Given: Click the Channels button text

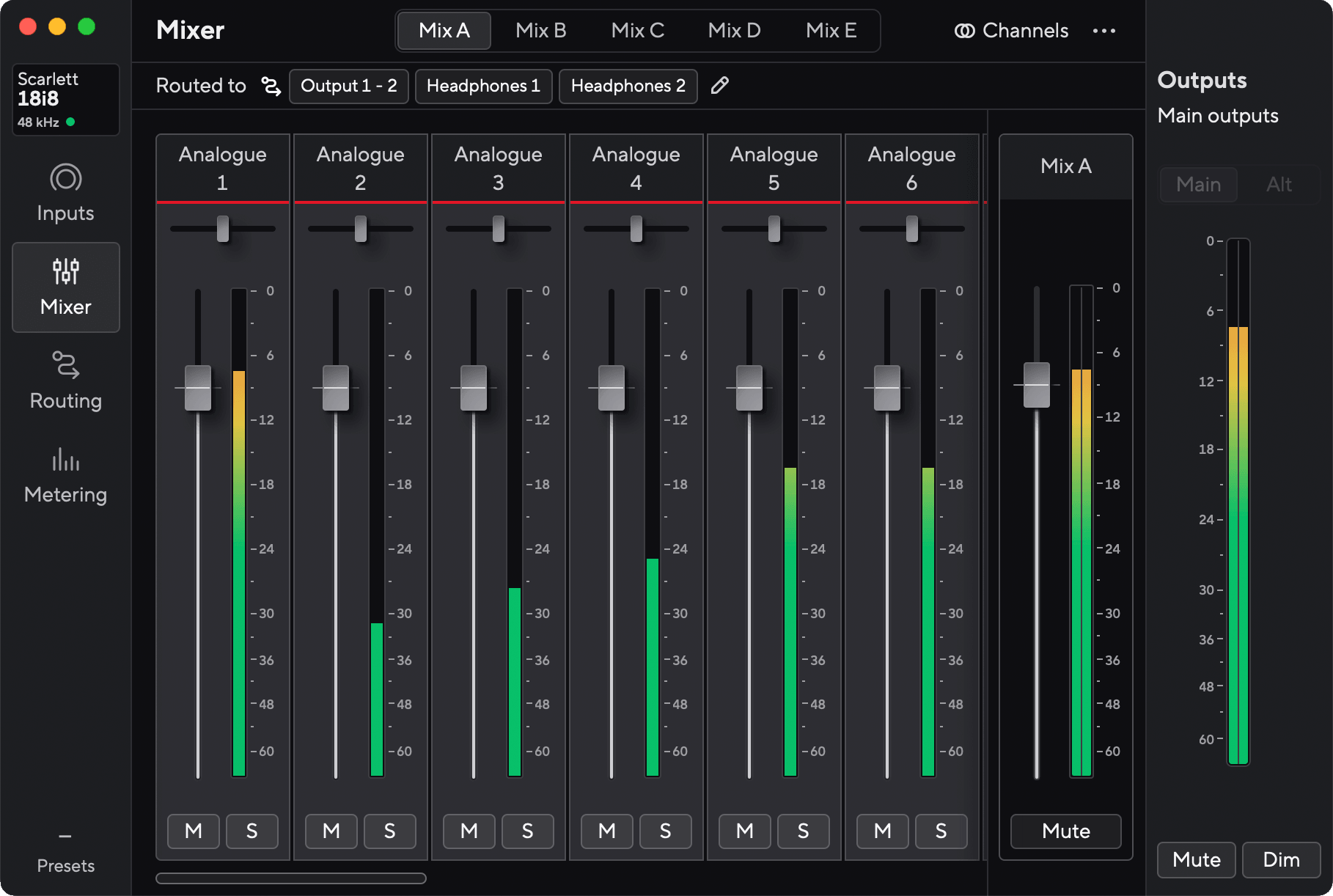Looking at the screenshot, I should tap(1025, 31).
